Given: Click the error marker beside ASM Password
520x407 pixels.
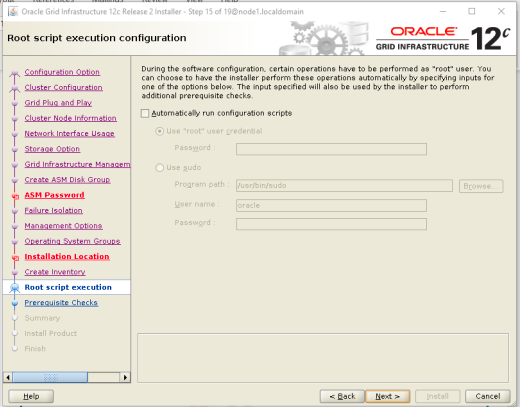Looking at the screenshot, I should click(15, 197).
